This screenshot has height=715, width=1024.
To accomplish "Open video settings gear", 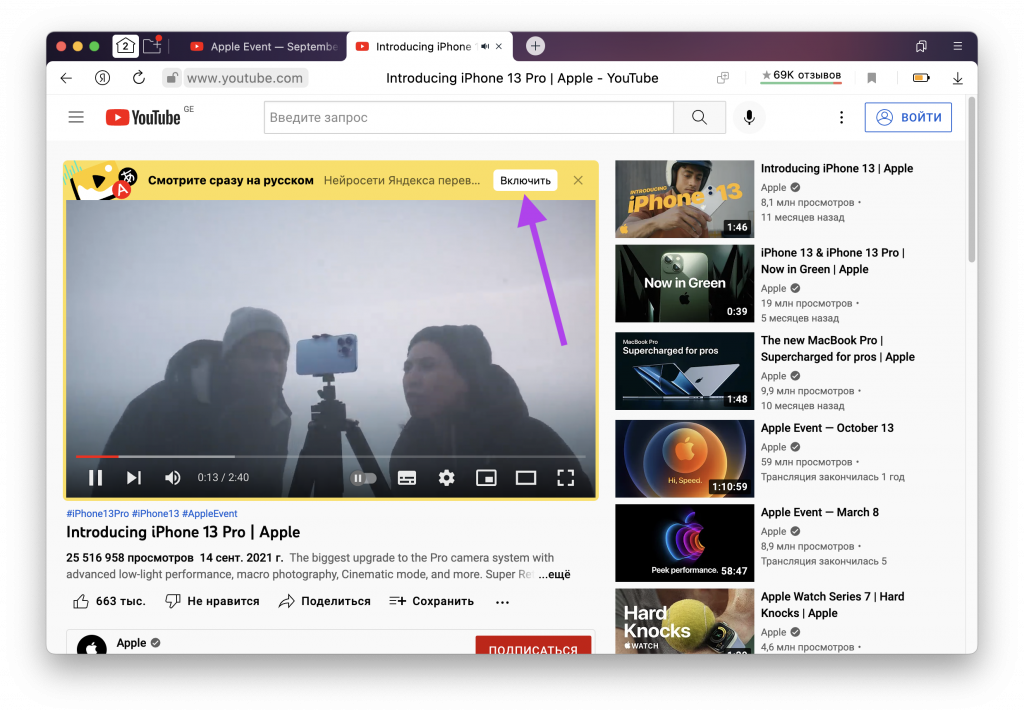I will pyautogui.click(x=447, y=478).
